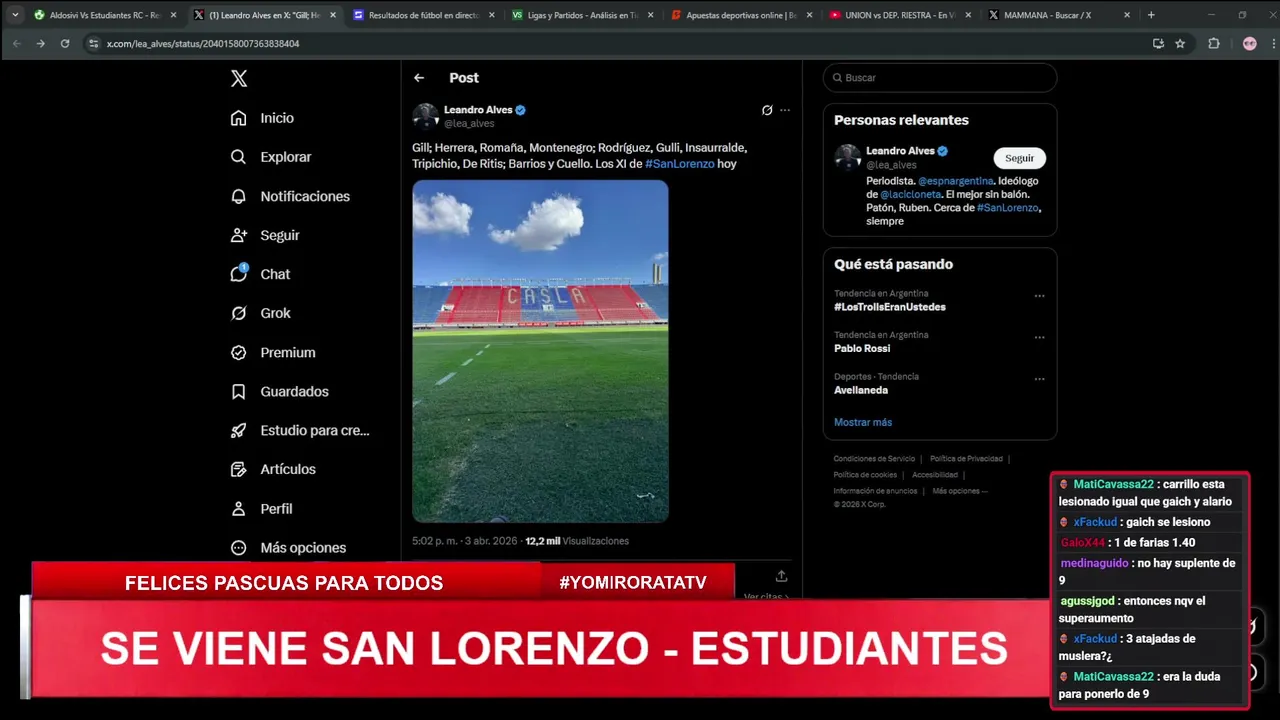Click the Buscar search field
1280x720 pixels.
tap(940, 78)
